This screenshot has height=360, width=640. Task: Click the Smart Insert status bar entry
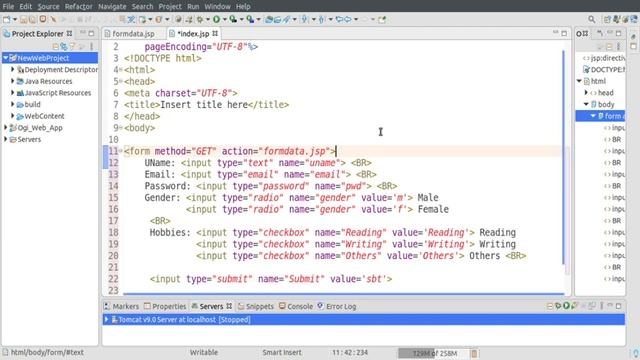[x=282, y=353]
